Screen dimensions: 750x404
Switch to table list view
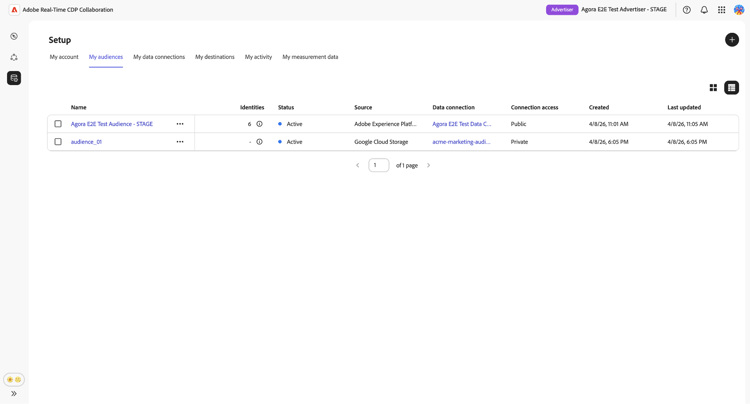point(732,88)
